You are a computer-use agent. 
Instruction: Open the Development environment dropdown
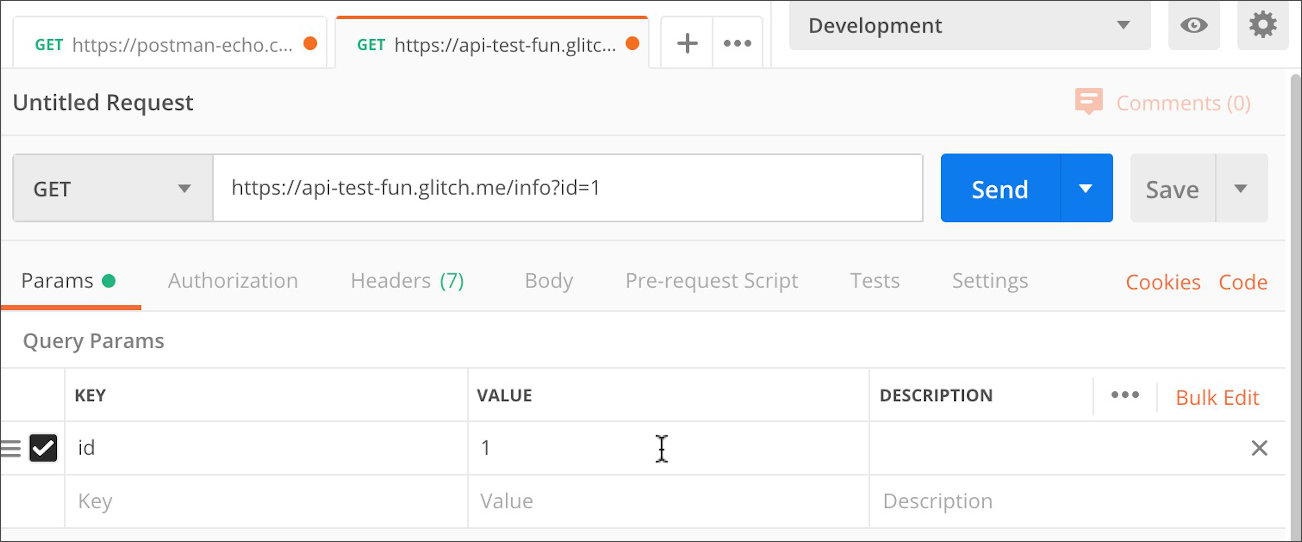[969, 25]
